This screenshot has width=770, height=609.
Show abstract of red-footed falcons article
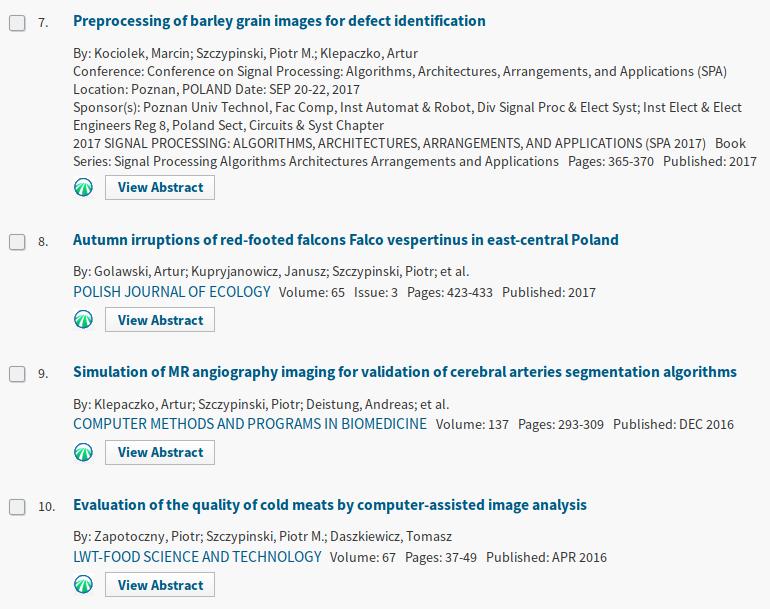point(160,320)
